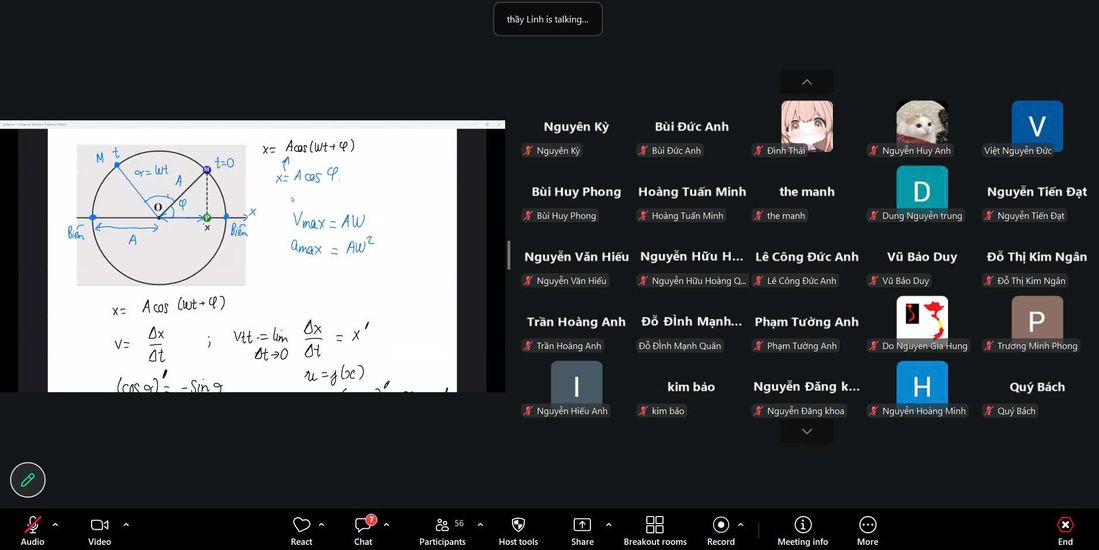The height and width of the screenshot is (550, 1099).
Task: Select Lê Công Đức Anh participant tile
Action: pyautogui.click(x=807, y=258)
